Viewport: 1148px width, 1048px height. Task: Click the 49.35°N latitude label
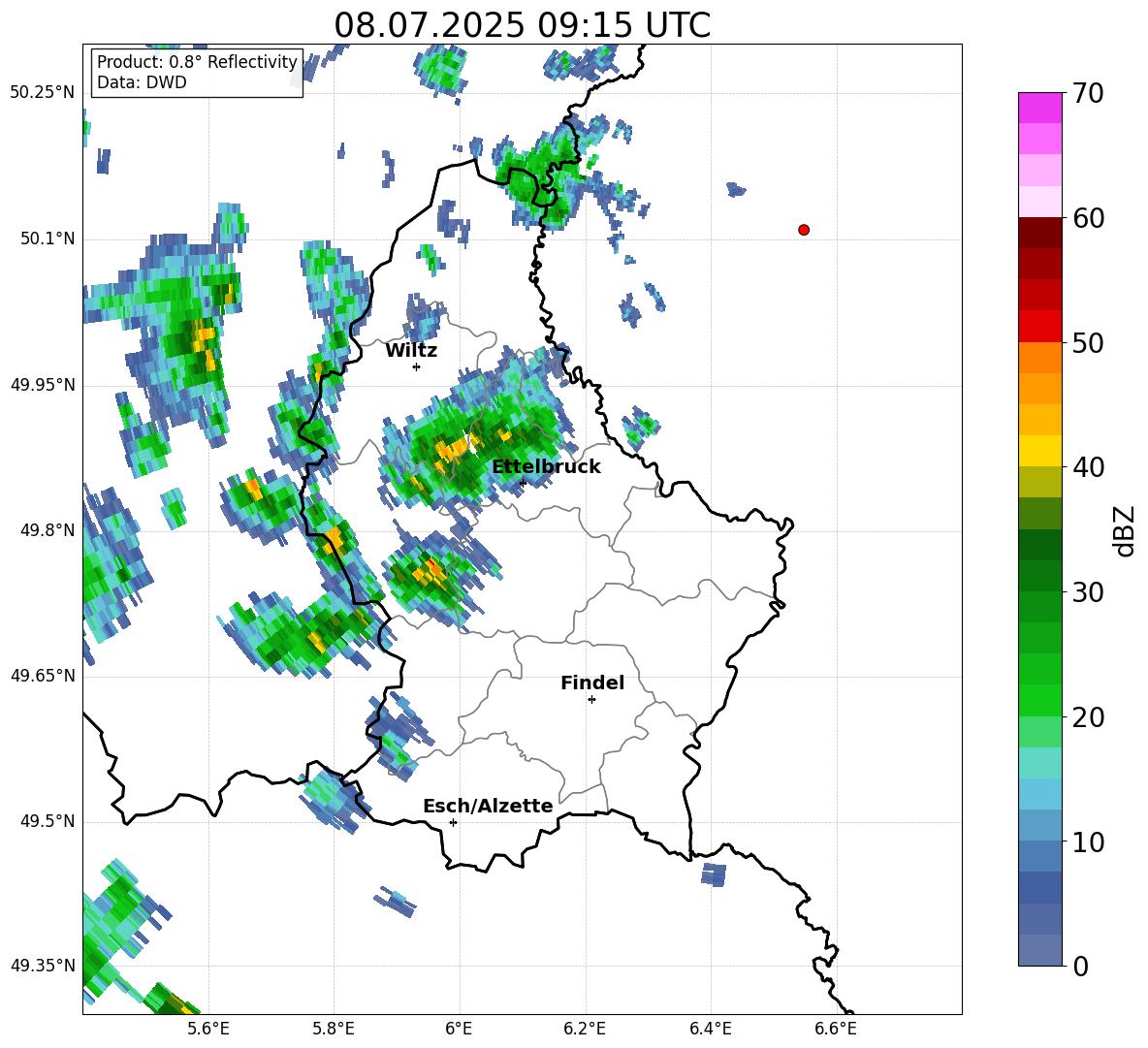coord(43,966)
